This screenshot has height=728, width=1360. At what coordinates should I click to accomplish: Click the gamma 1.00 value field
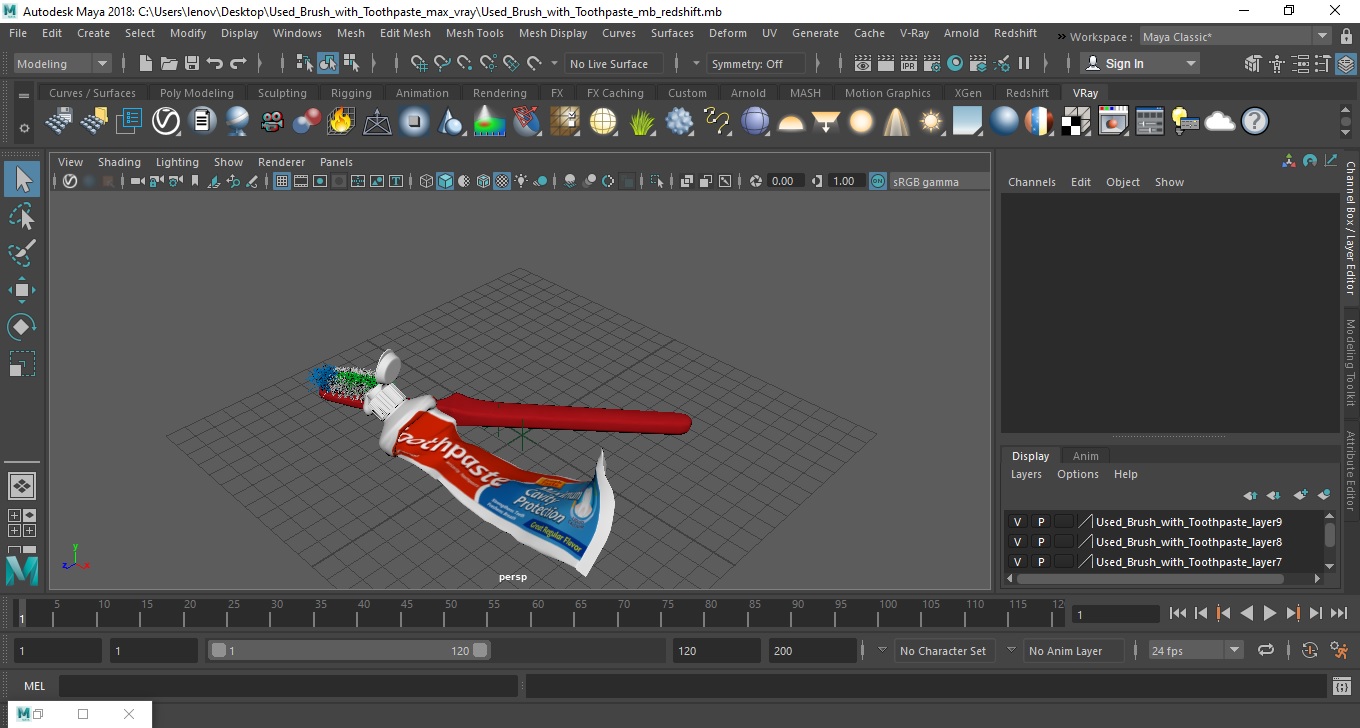click(845, 181)
